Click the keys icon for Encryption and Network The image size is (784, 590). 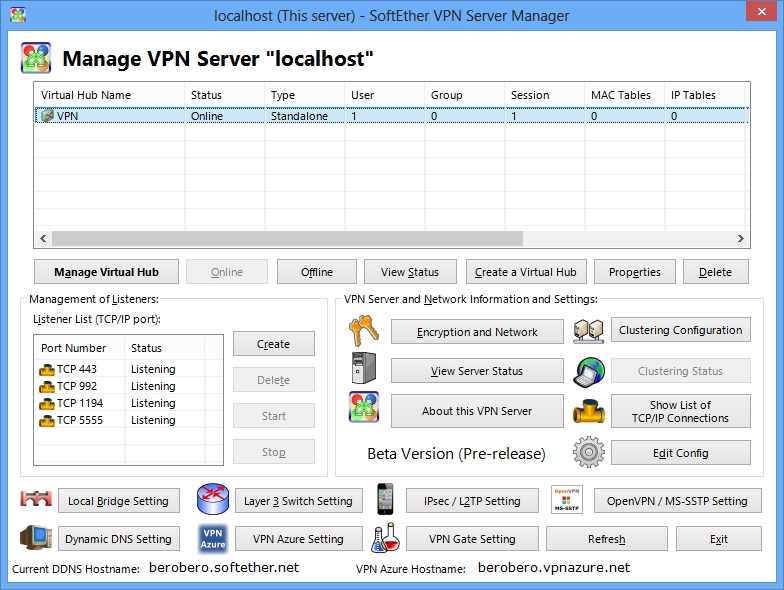click(364, 330)
